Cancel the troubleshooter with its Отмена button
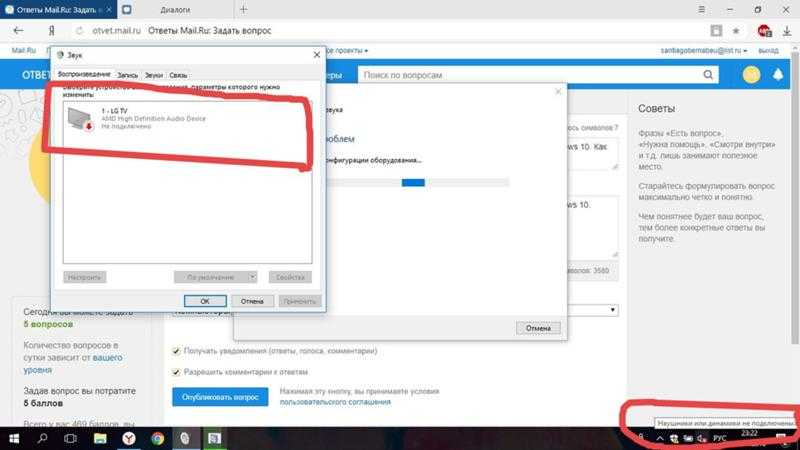Viewport: 800px width, 450px height. coord(538,328)
